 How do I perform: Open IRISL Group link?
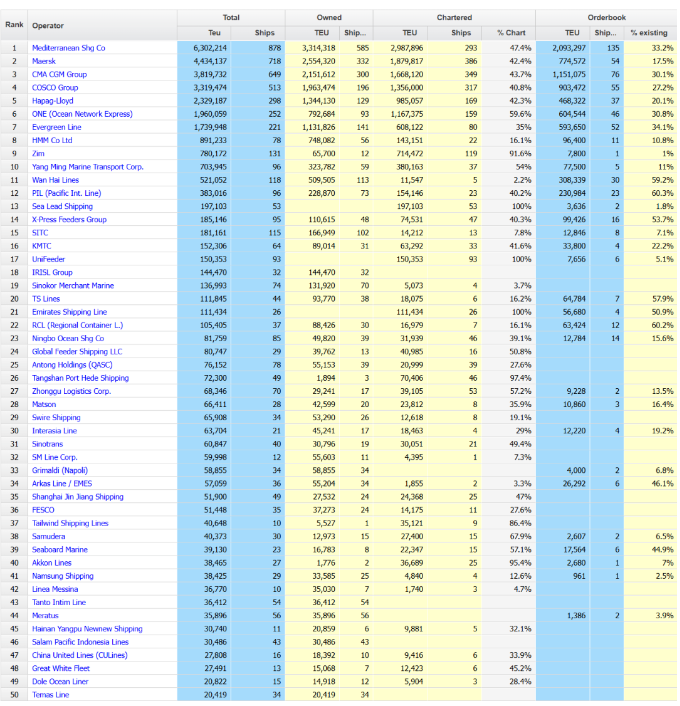(x=52, y=272)
